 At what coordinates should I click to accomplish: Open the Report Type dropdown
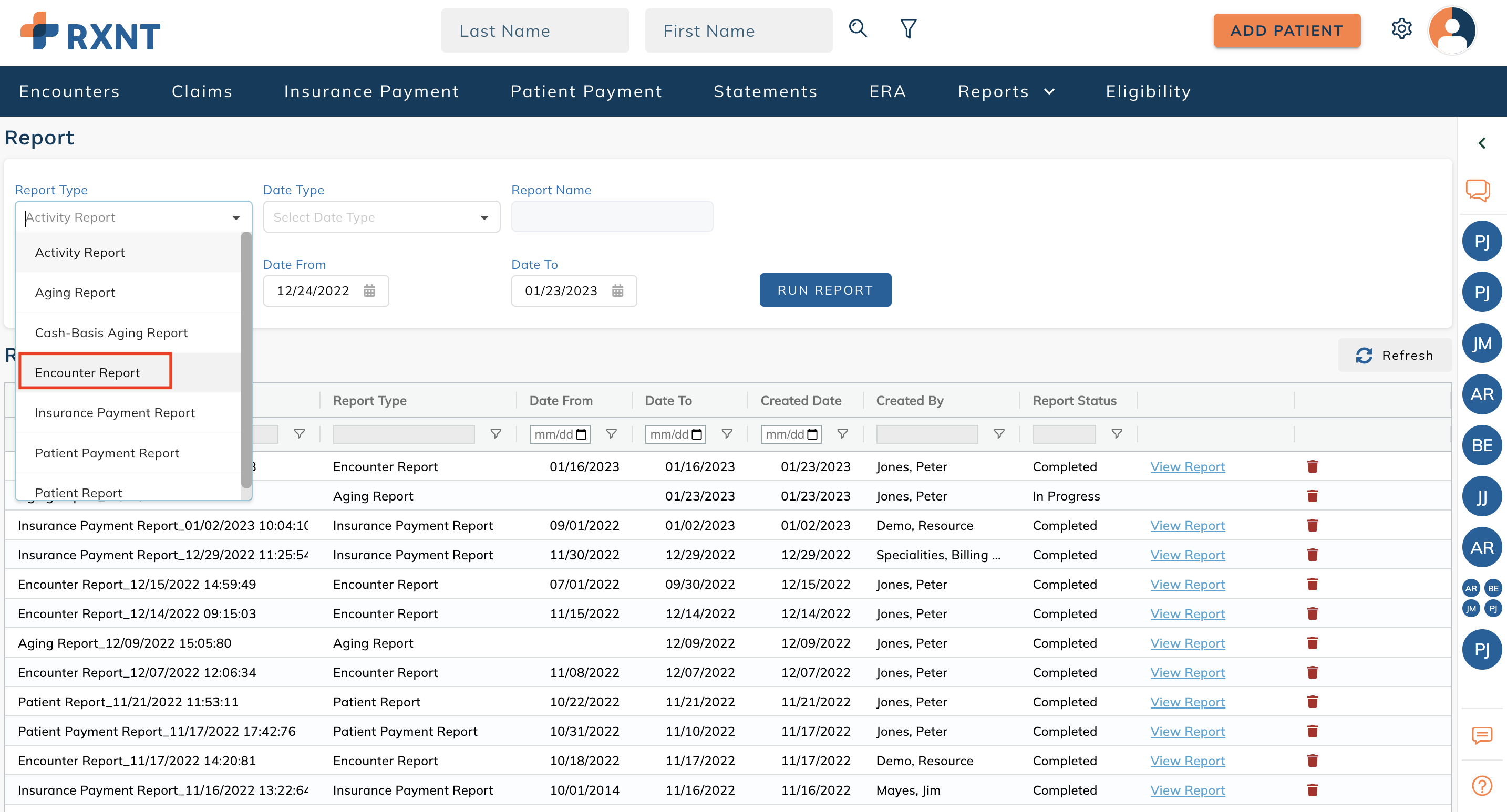coord(236,217)
